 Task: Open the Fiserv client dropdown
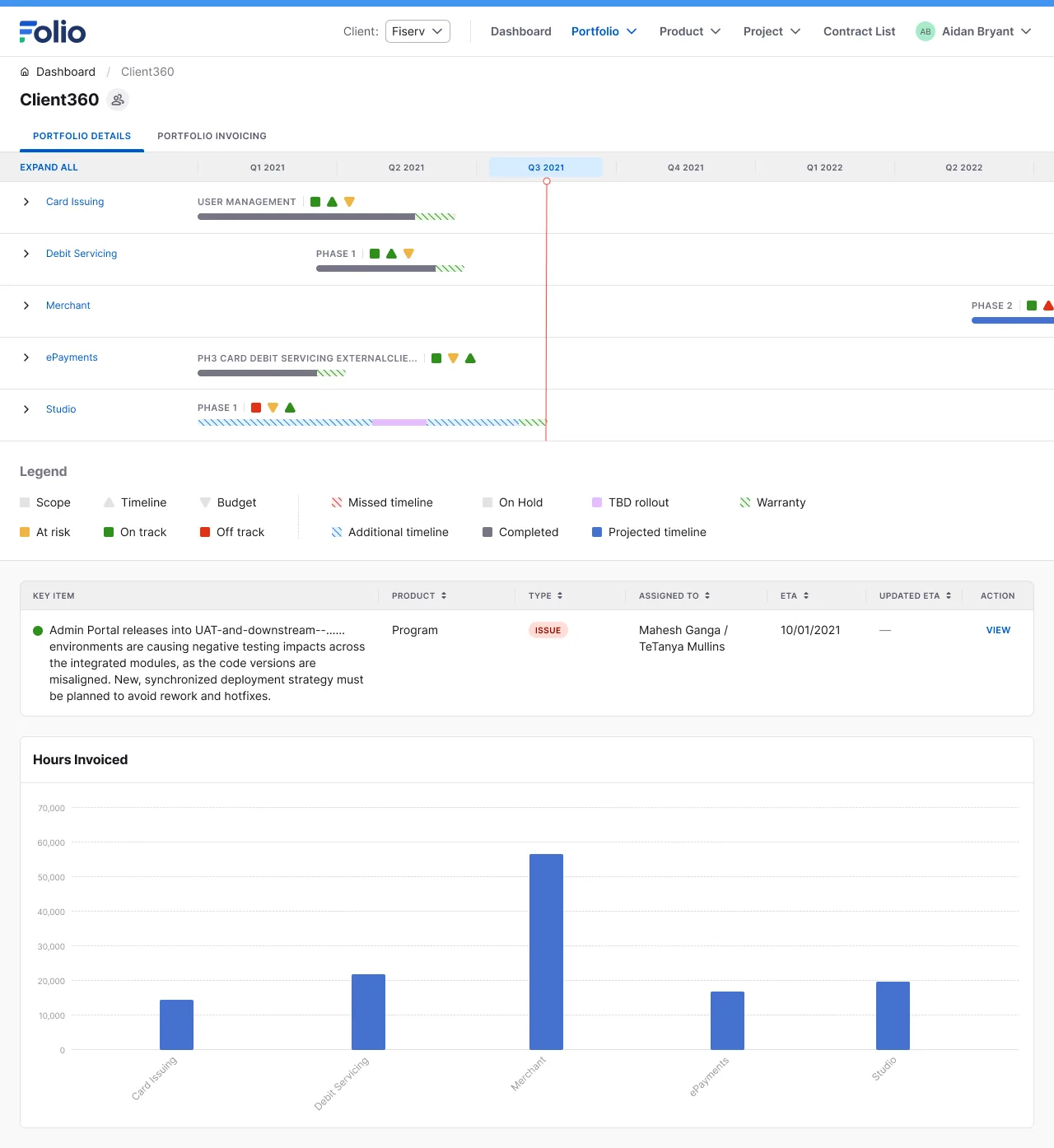click(417, 31)
